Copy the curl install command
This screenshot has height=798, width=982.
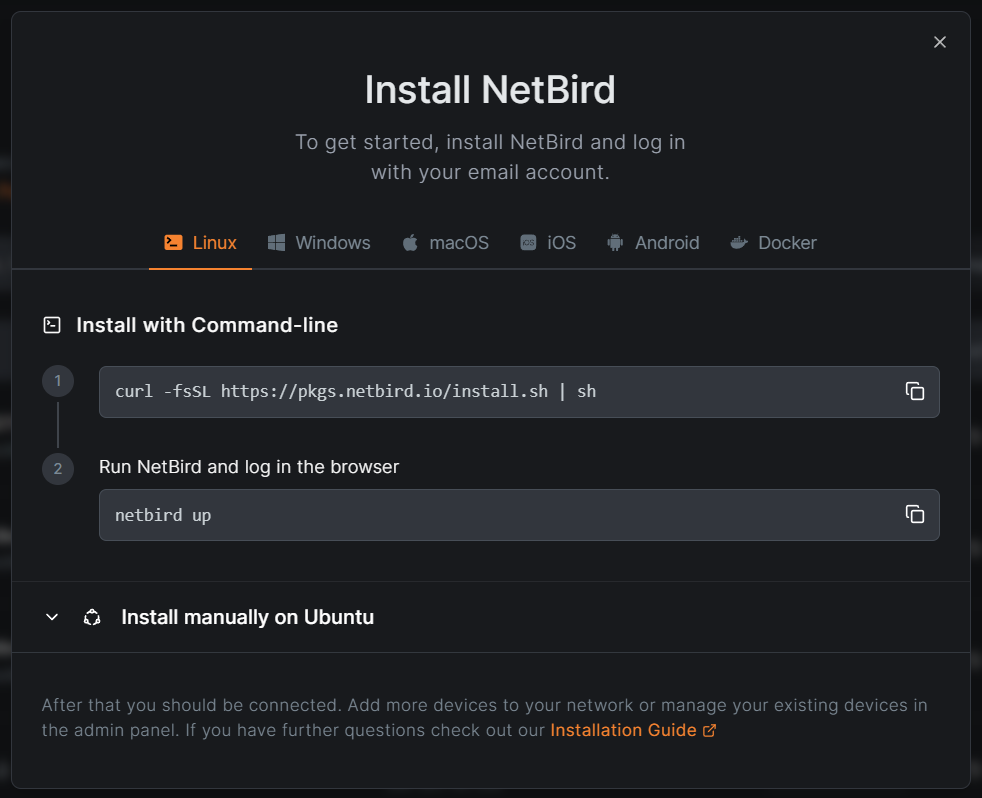click(x=914, y=391)
